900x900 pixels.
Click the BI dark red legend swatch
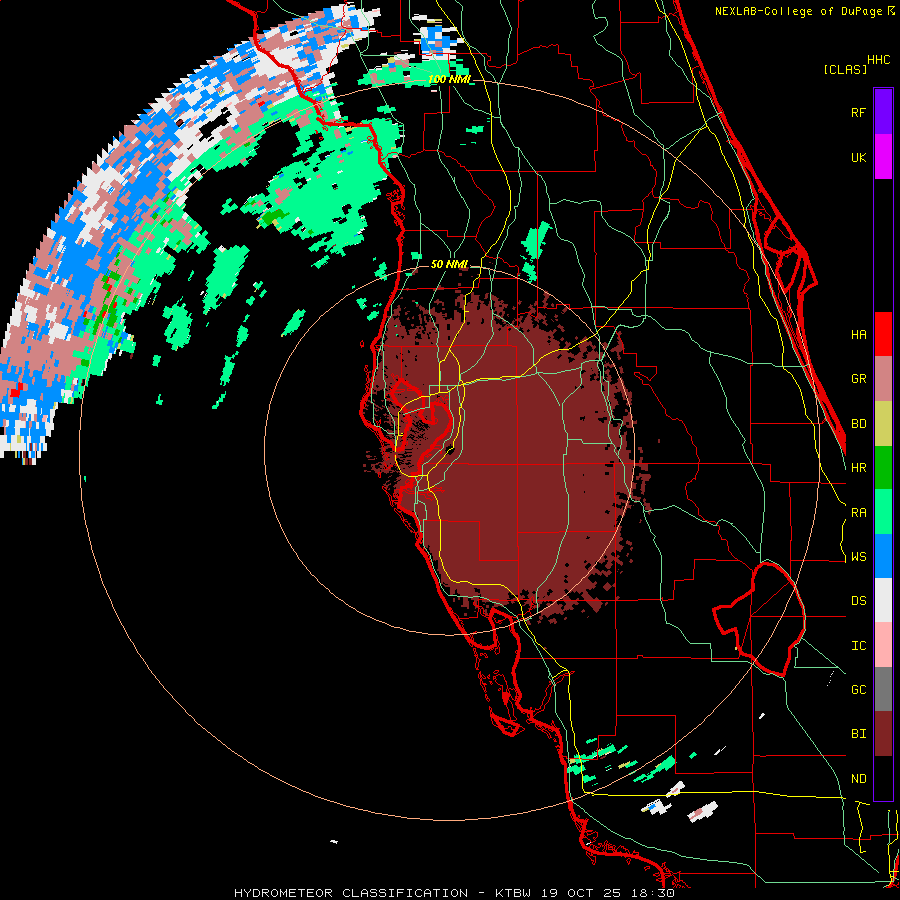pos(883,734)
